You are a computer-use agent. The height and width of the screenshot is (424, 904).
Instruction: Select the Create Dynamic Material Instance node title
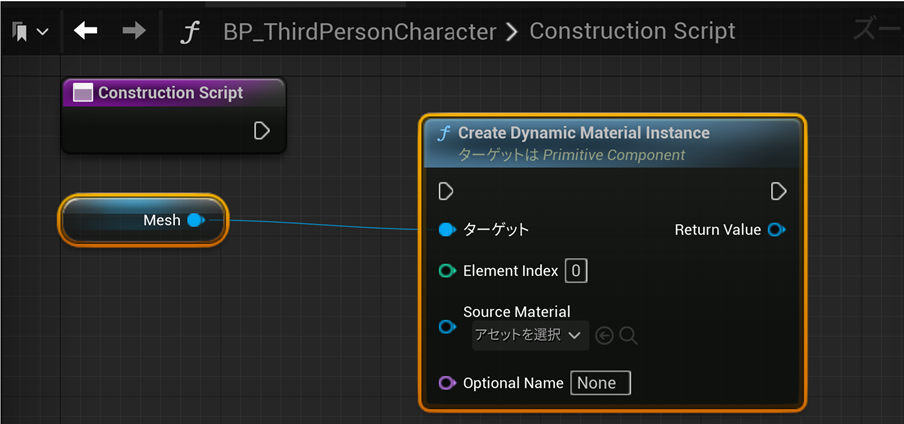click(x=583, y=133)
